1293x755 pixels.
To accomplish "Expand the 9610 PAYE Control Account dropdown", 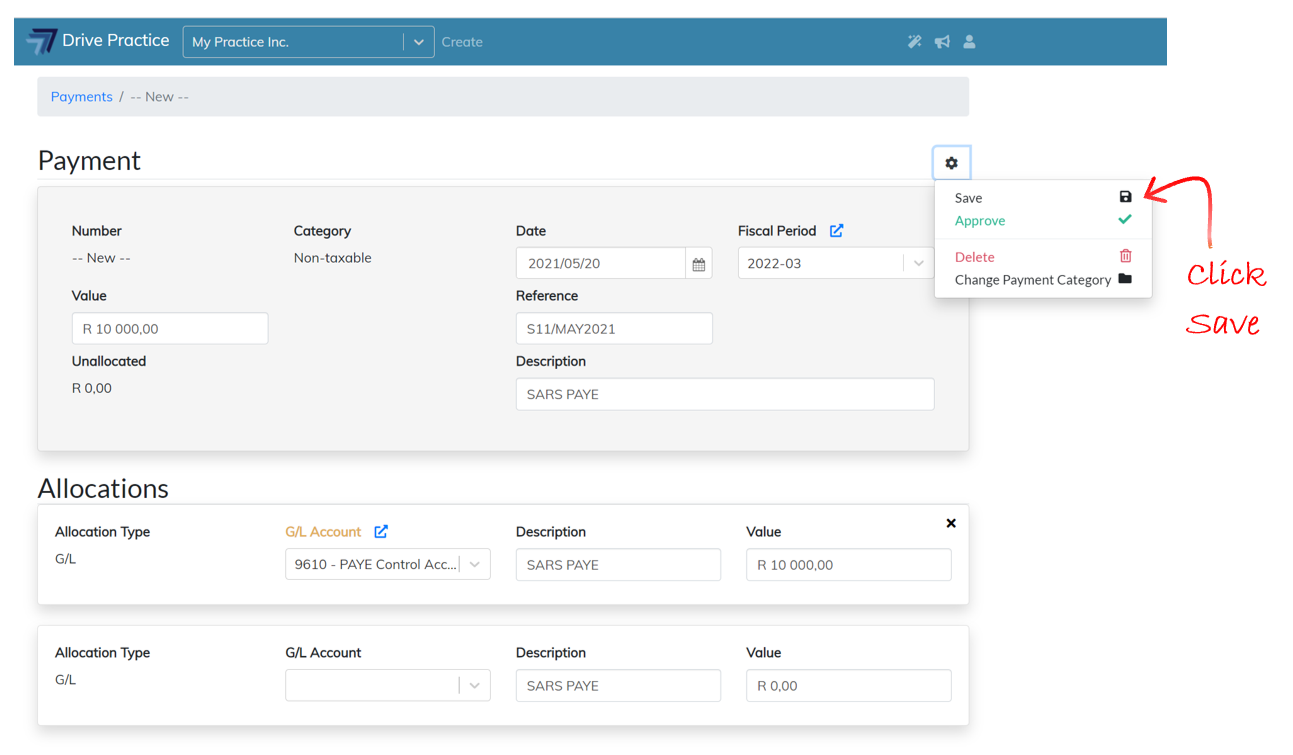I will click(475, 564).
